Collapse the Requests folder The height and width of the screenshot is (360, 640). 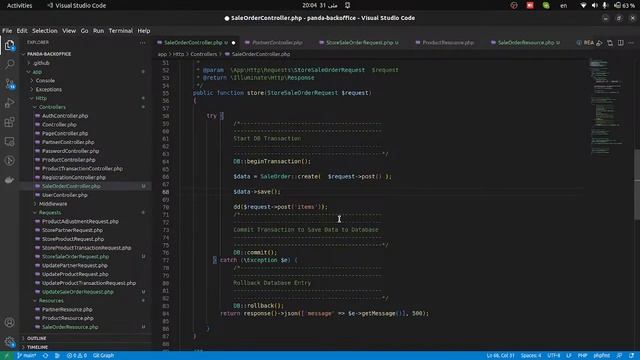click(x=50, y=213)
